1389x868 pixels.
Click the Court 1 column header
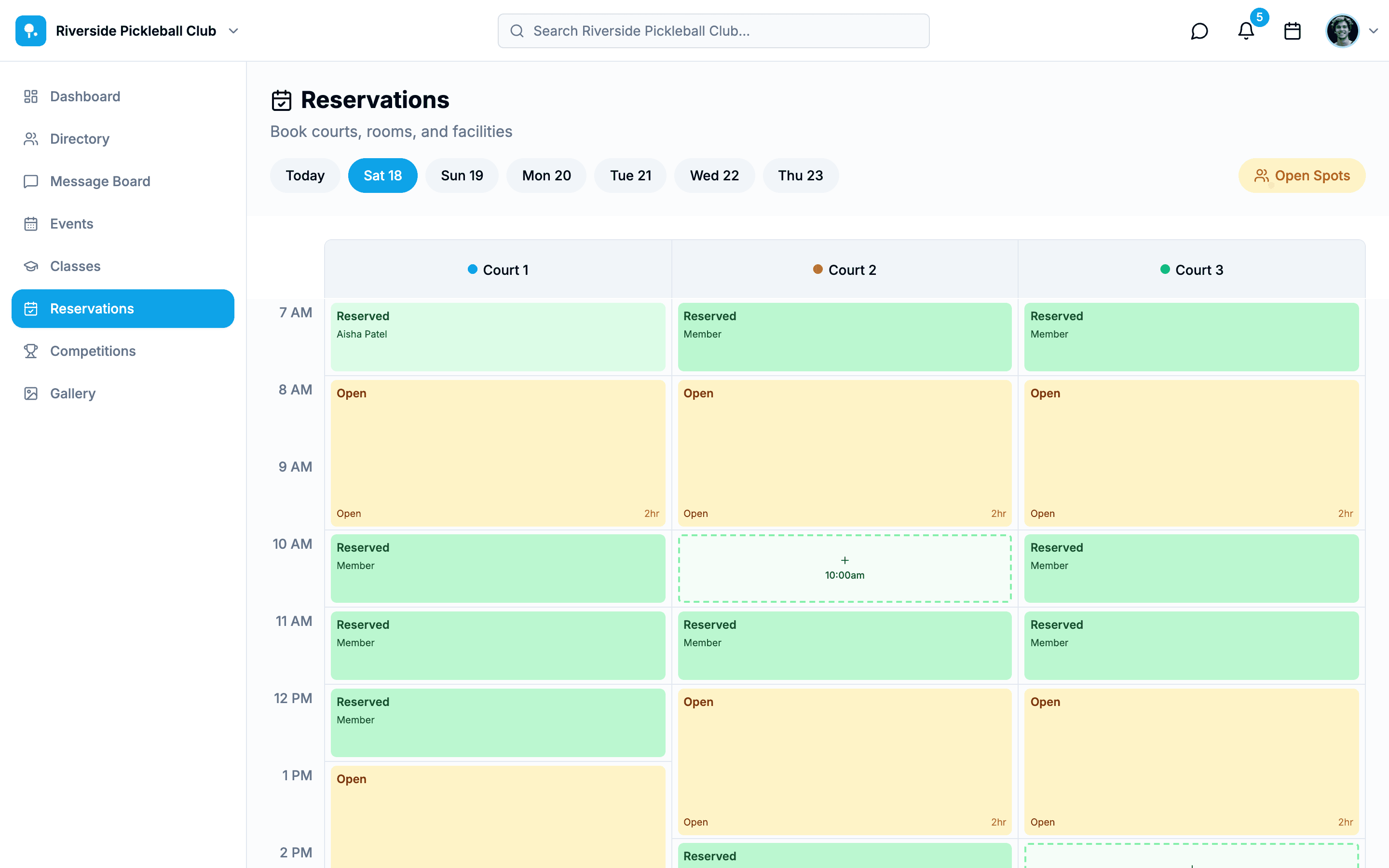tap(498, 269)
